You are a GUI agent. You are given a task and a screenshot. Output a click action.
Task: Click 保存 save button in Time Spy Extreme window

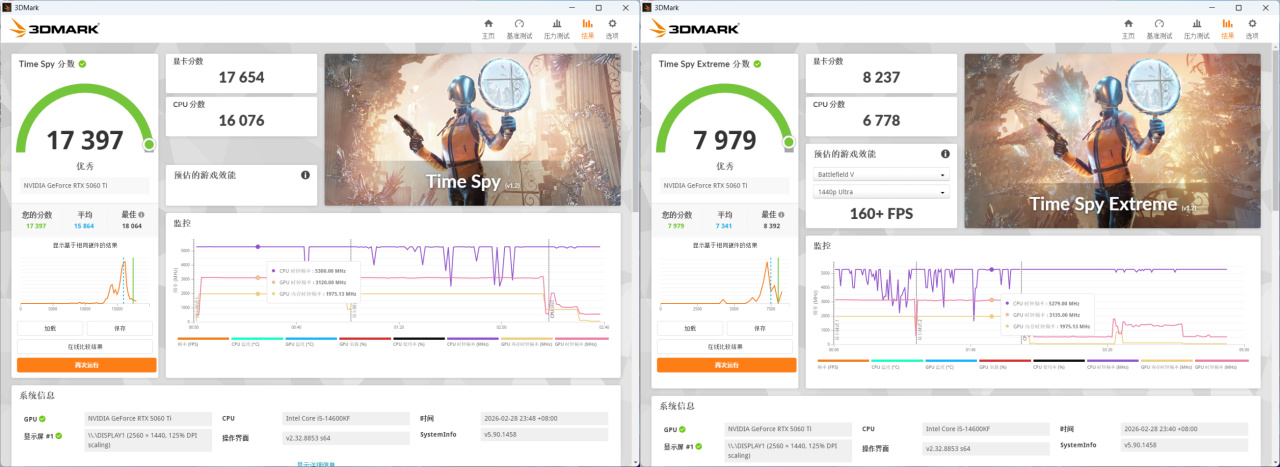(x=760, y=328)
